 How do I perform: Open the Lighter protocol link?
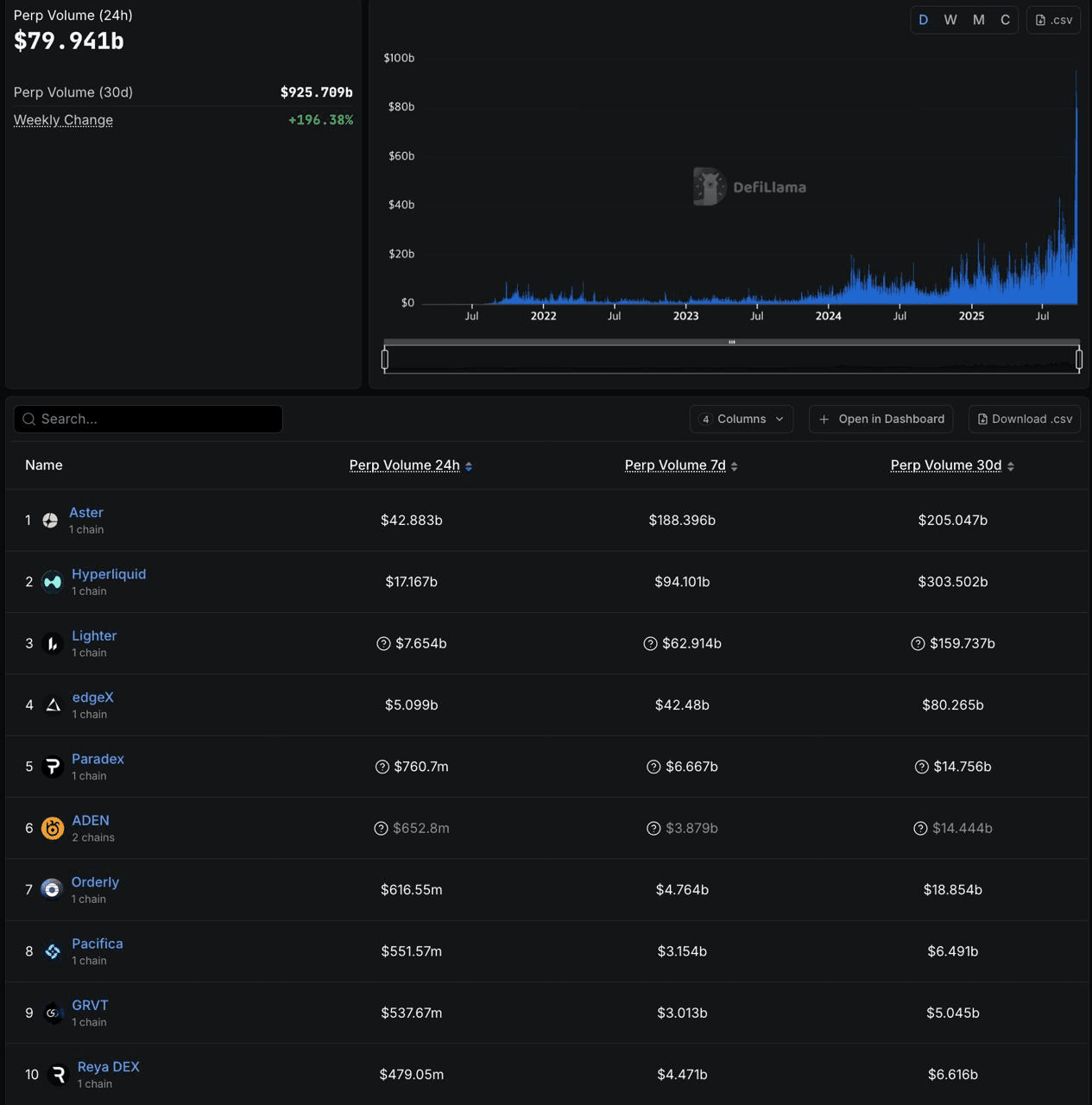click(94, 635)
